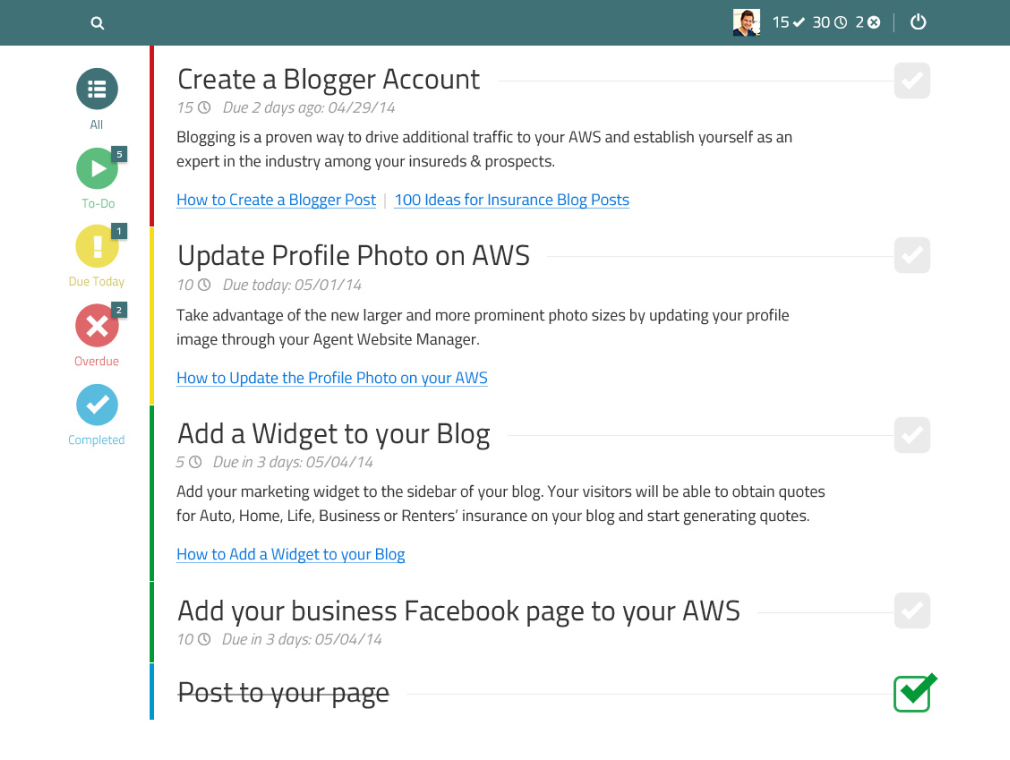The image size is (1010, 760).
Task: Check off Add your business Facebook page
Action: [912, 611]
